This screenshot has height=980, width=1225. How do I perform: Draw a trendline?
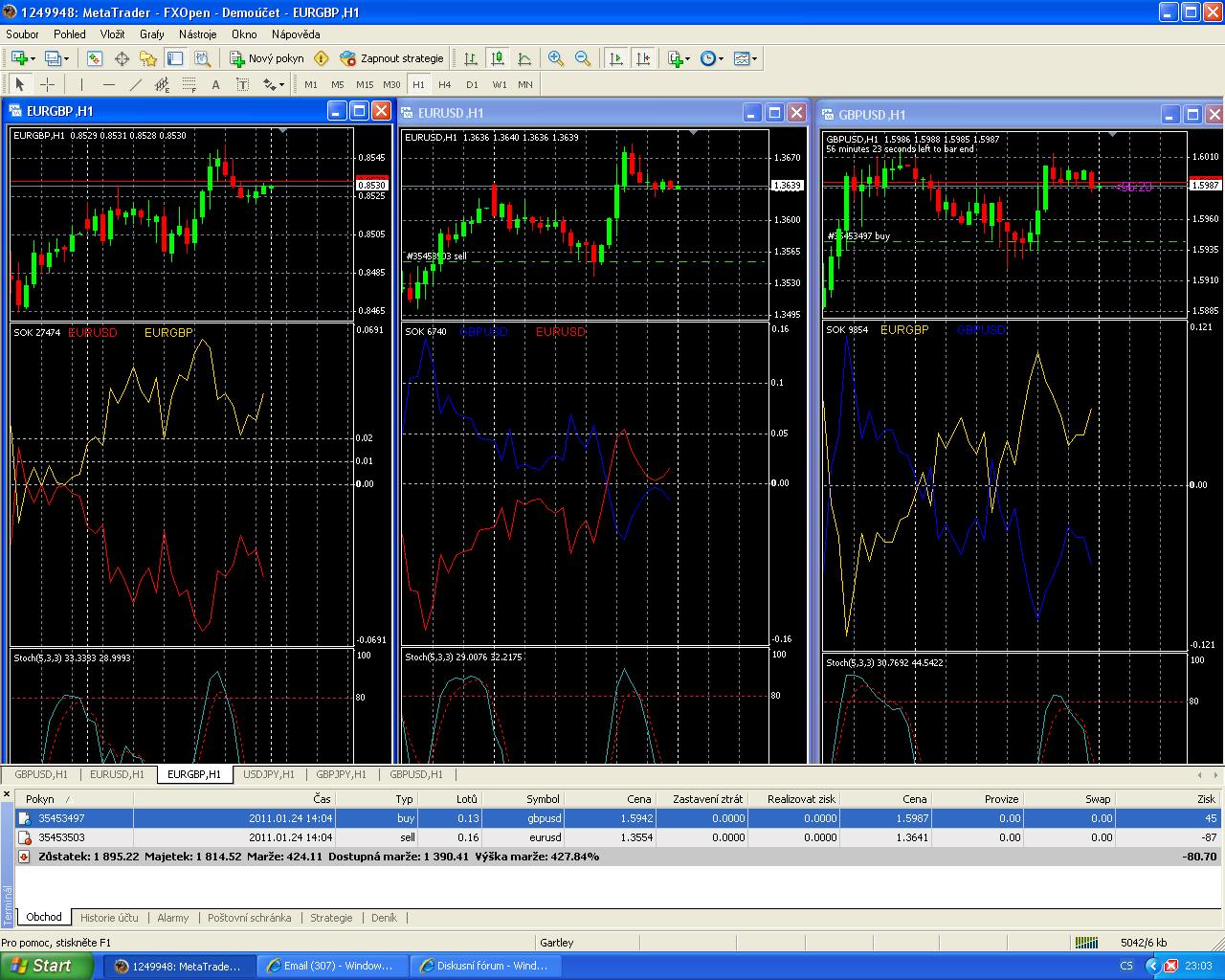(135, 84)
